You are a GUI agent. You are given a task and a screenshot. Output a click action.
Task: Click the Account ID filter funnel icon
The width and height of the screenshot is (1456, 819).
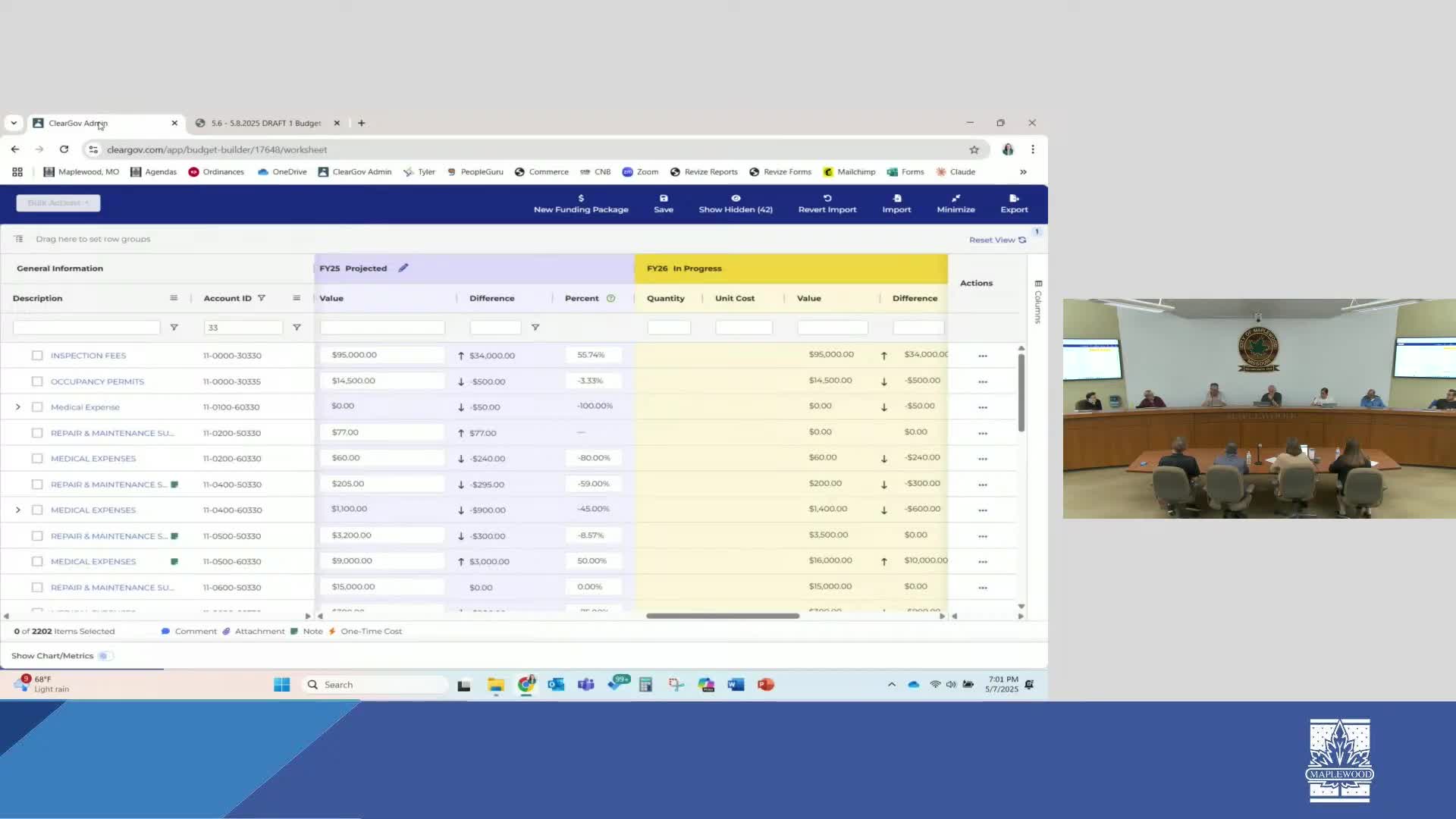262,298
